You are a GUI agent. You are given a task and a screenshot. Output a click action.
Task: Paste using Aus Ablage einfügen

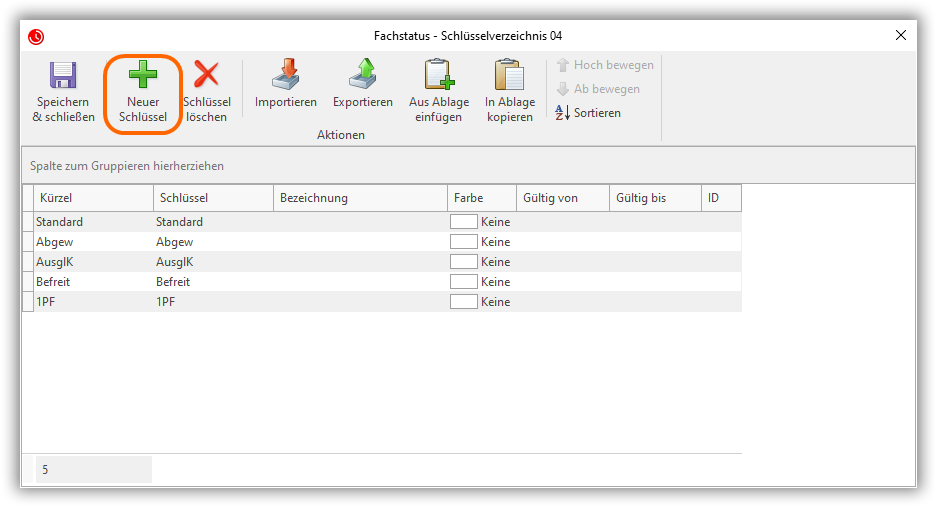(x=438, y=76)
